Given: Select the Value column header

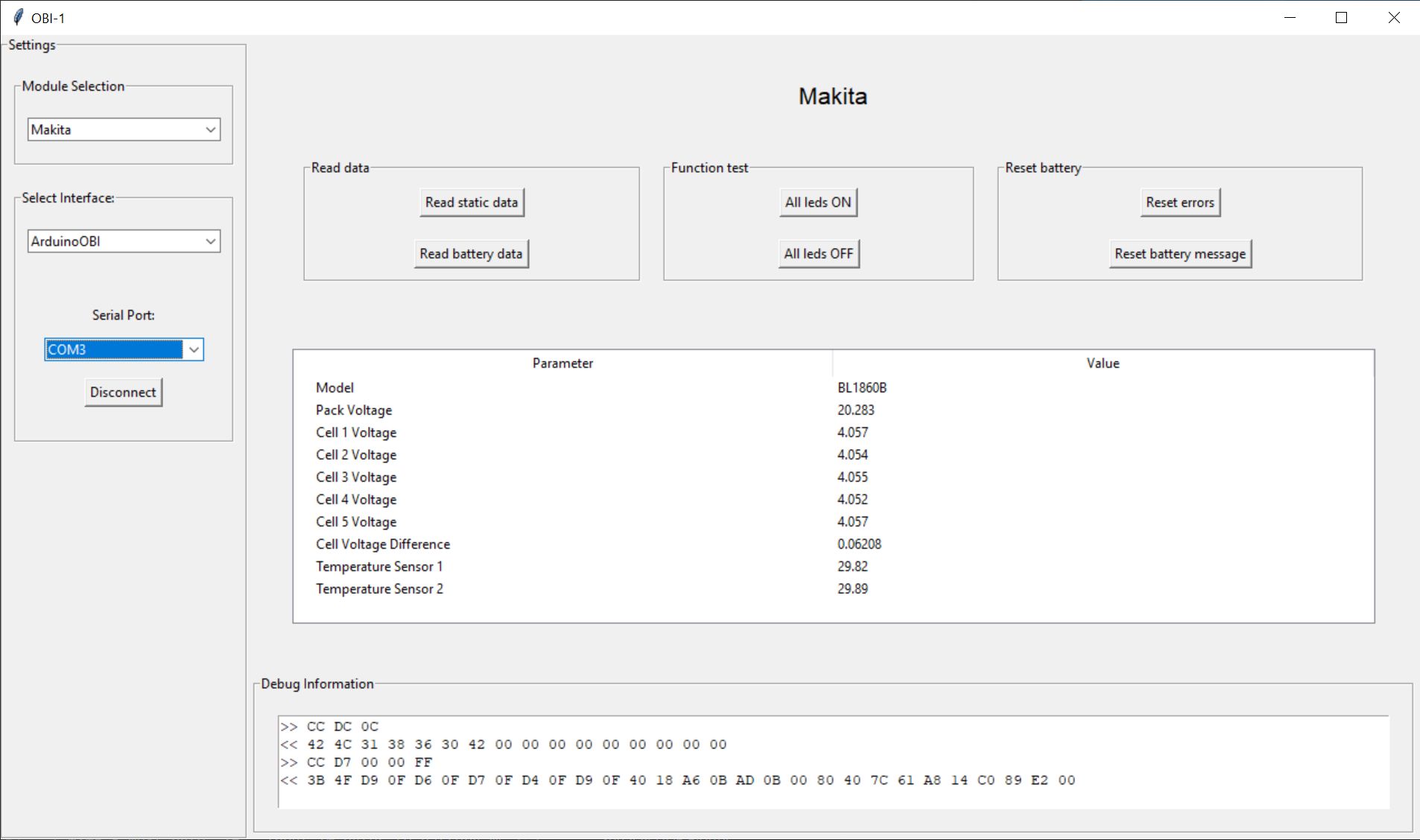Looking at the screenshot, I should 1103,363.
